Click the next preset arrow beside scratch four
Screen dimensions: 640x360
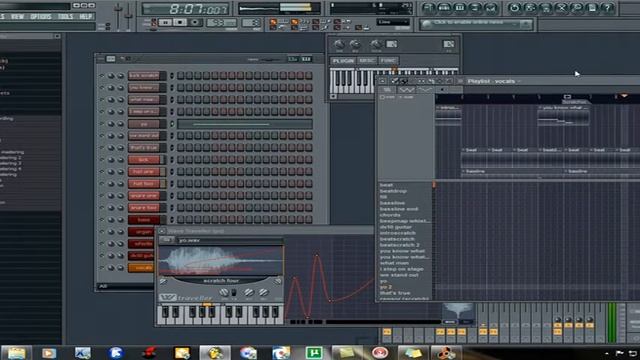pyautogui.click(x=278, y=281)
